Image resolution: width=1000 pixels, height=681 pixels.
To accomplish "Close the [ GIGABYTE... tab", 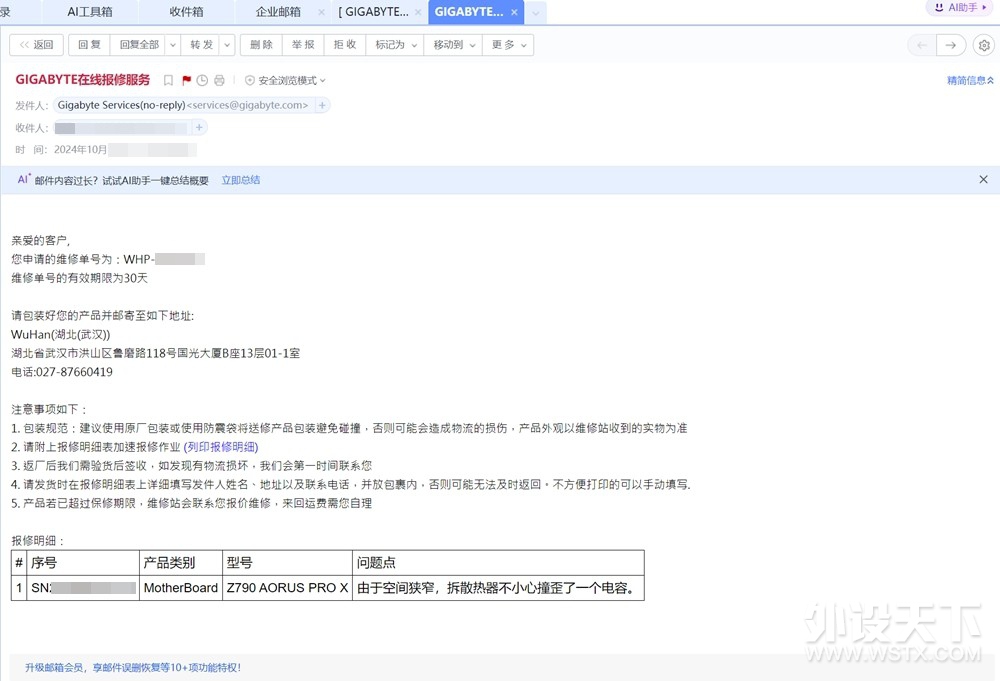I will tap(418, 12).
